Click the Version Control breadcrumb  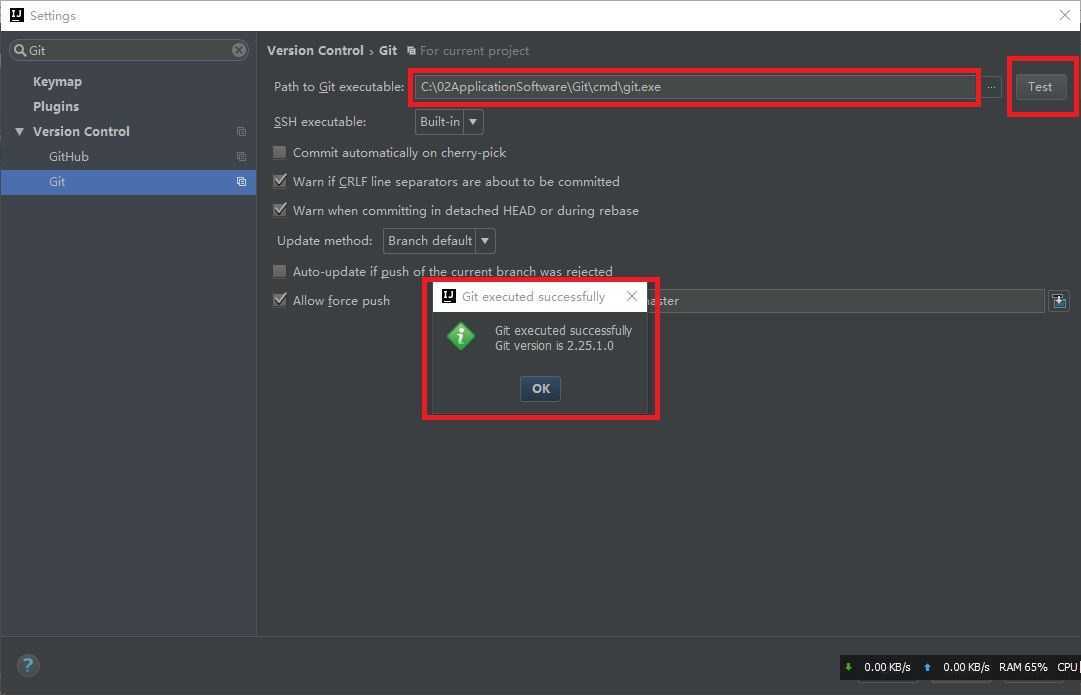[315, 50]
